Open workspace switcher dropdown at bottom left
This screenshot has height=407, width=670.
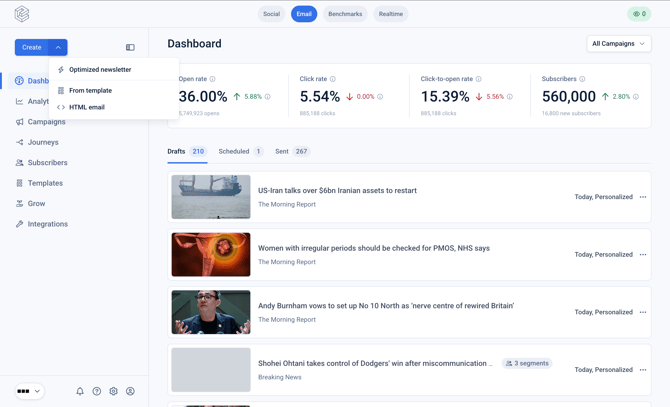[x=29, y=391]
